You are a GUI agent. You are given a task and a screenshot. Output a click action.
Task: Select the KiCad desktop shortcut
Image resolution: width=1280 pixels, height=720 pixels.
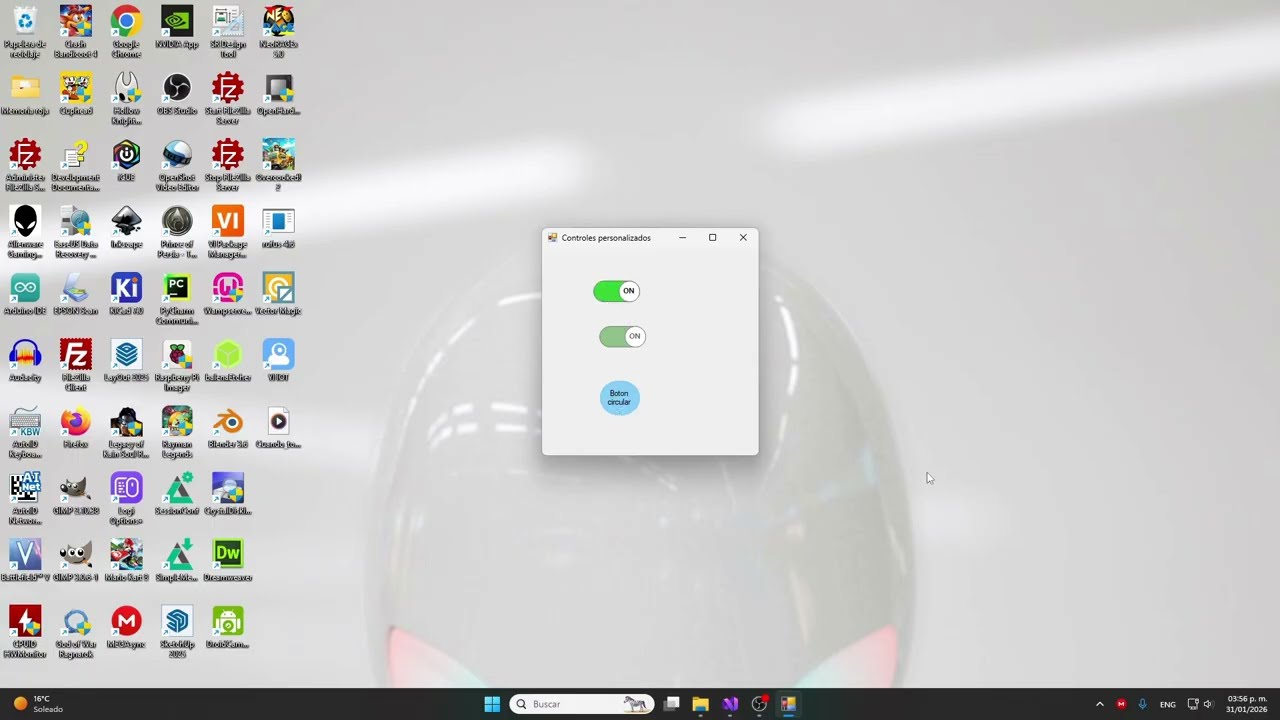pyautogui.click(x=126, y=294)
